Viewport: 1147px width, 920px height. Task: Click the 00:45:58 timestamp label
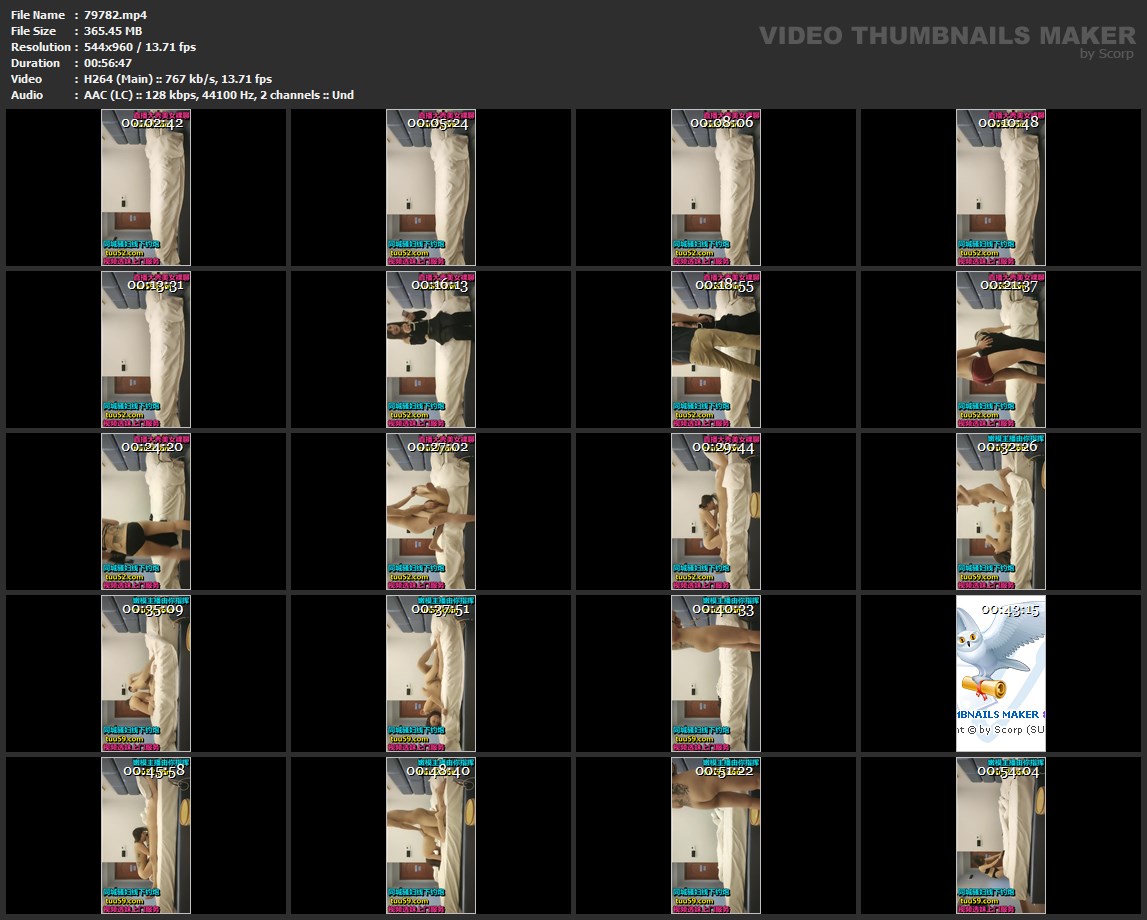[x=153, y=771]
